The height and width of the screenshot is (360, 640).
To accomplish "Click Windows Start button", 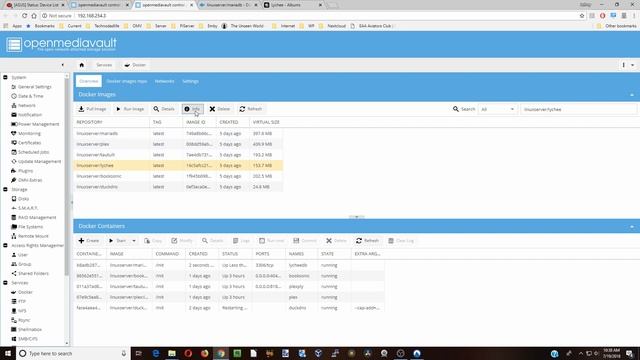I will (8, 353).
